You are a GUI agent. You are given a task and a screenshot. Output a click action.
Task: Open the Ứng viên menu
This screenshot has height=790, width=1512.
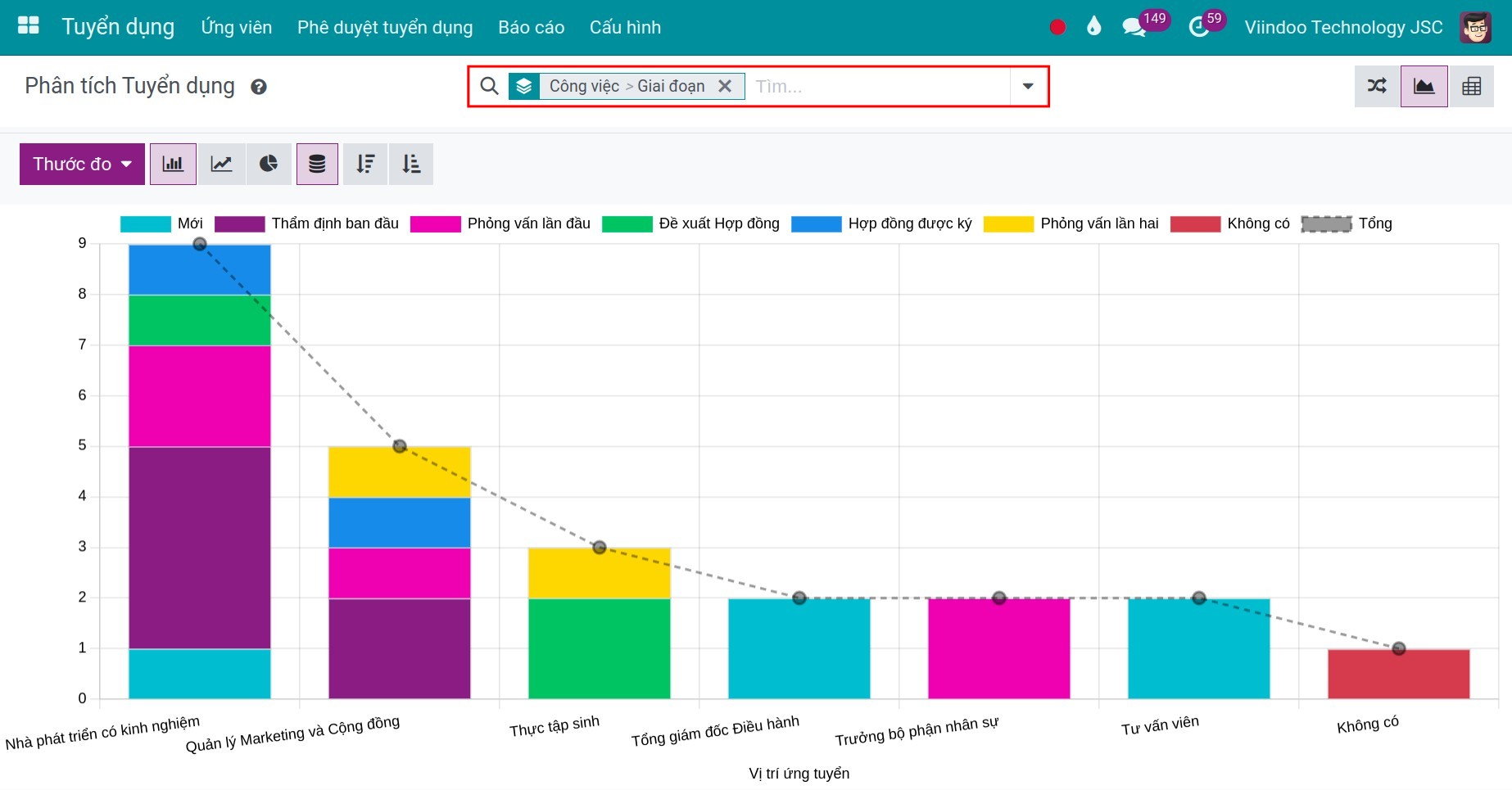(x=237, y=27)
